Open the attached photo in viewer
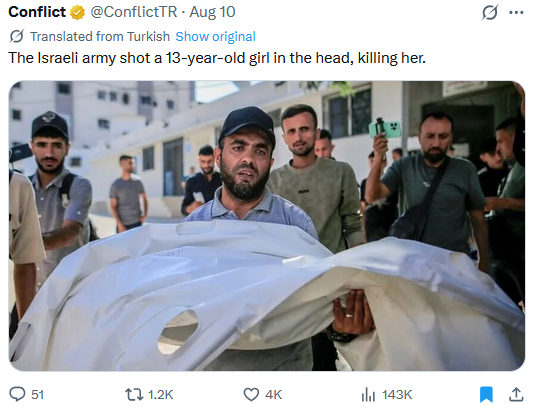 tap(267, 226)
